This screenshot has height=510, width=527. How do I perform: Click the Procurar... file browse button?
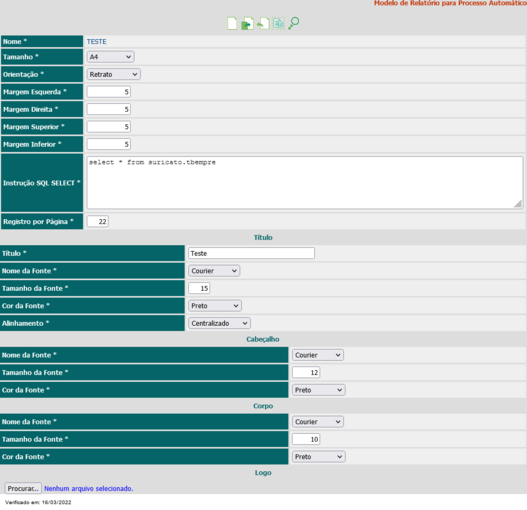23,488
